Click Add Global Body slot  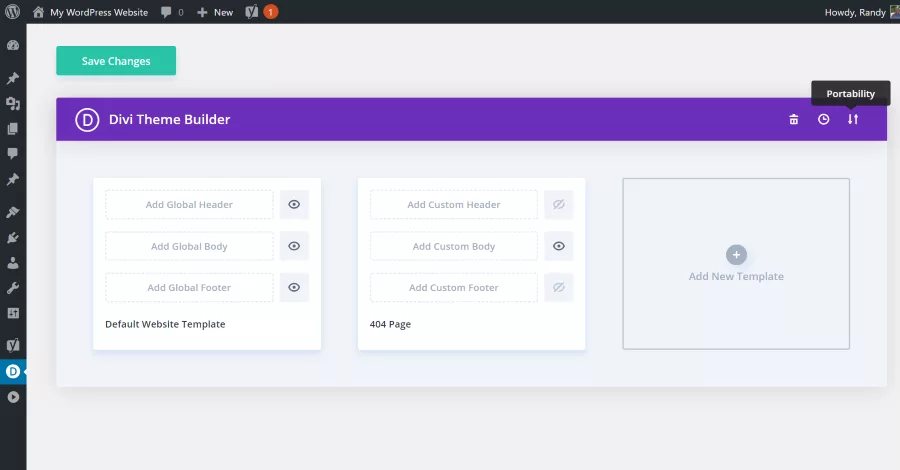[x=189, y=246]
